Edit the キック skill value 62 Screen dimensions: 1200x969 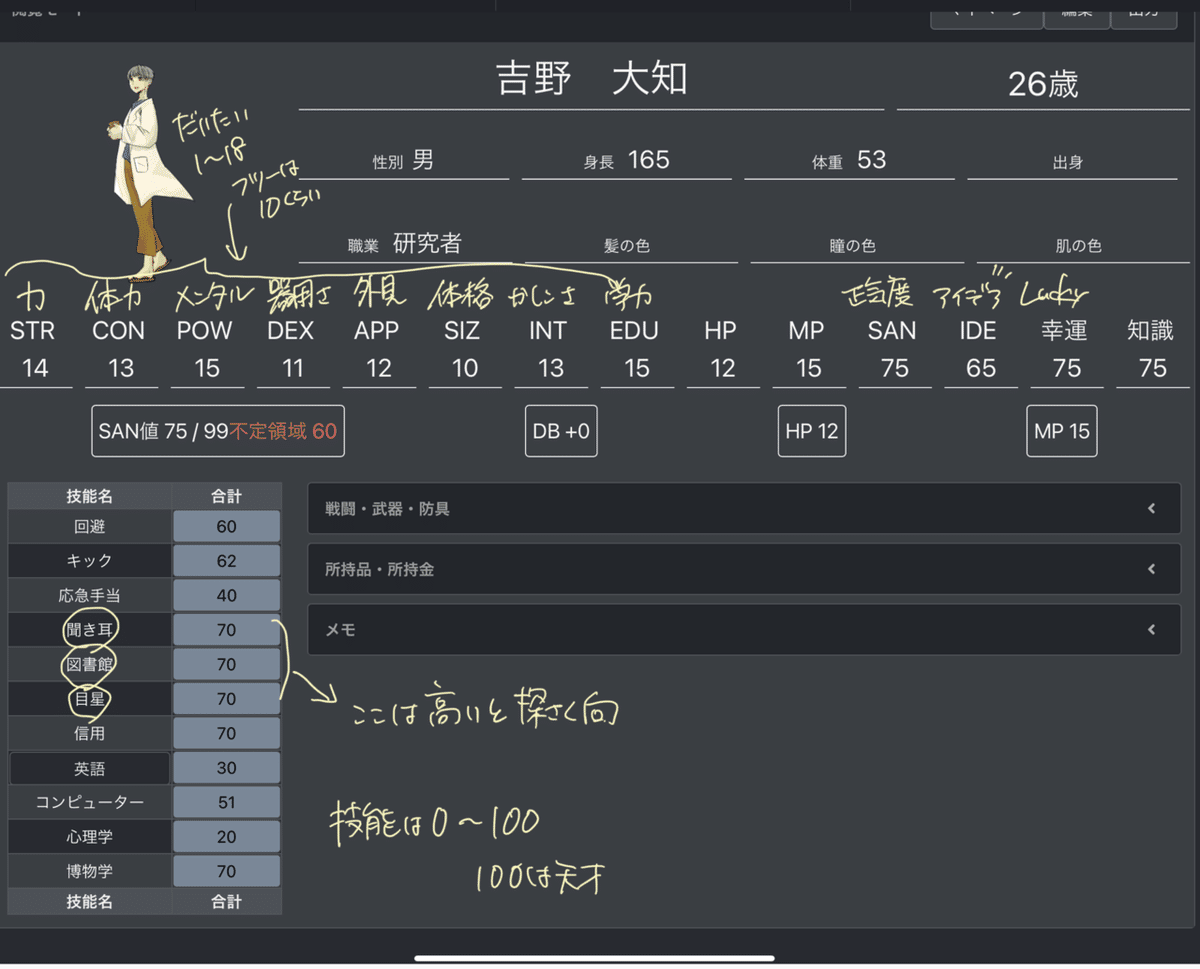tap(226, 561)
